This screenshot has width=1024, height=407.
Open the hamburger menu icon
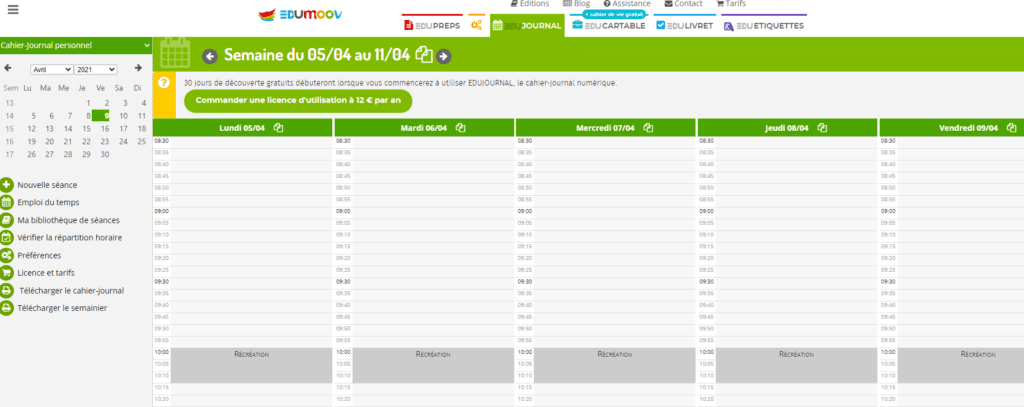pyautogui.click(x=13, y=9)
